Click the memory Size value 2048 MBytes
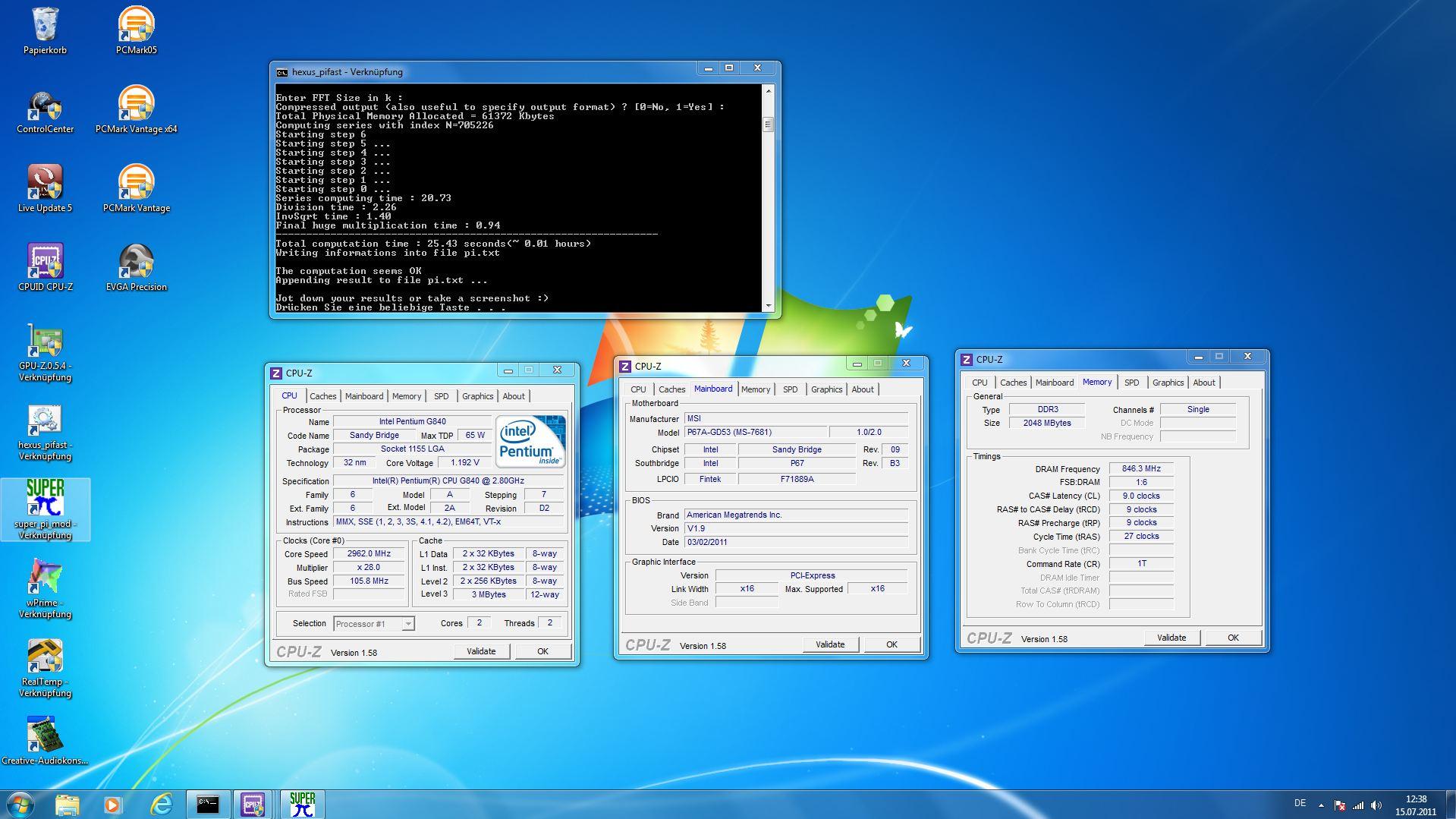The height and width of the screenshot is (819, 1456). pos(1047,424)
